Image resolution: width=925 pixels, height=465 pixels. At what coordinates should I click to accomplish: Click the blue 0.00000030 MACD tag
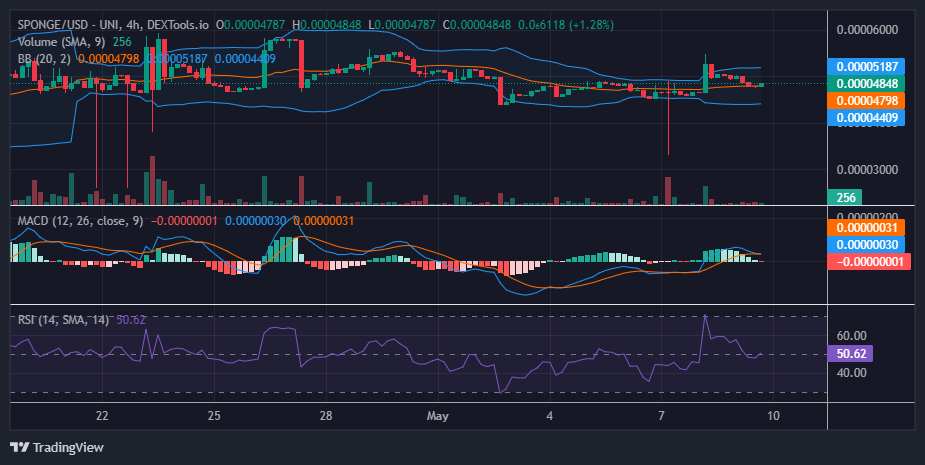[x=866, y=244]
